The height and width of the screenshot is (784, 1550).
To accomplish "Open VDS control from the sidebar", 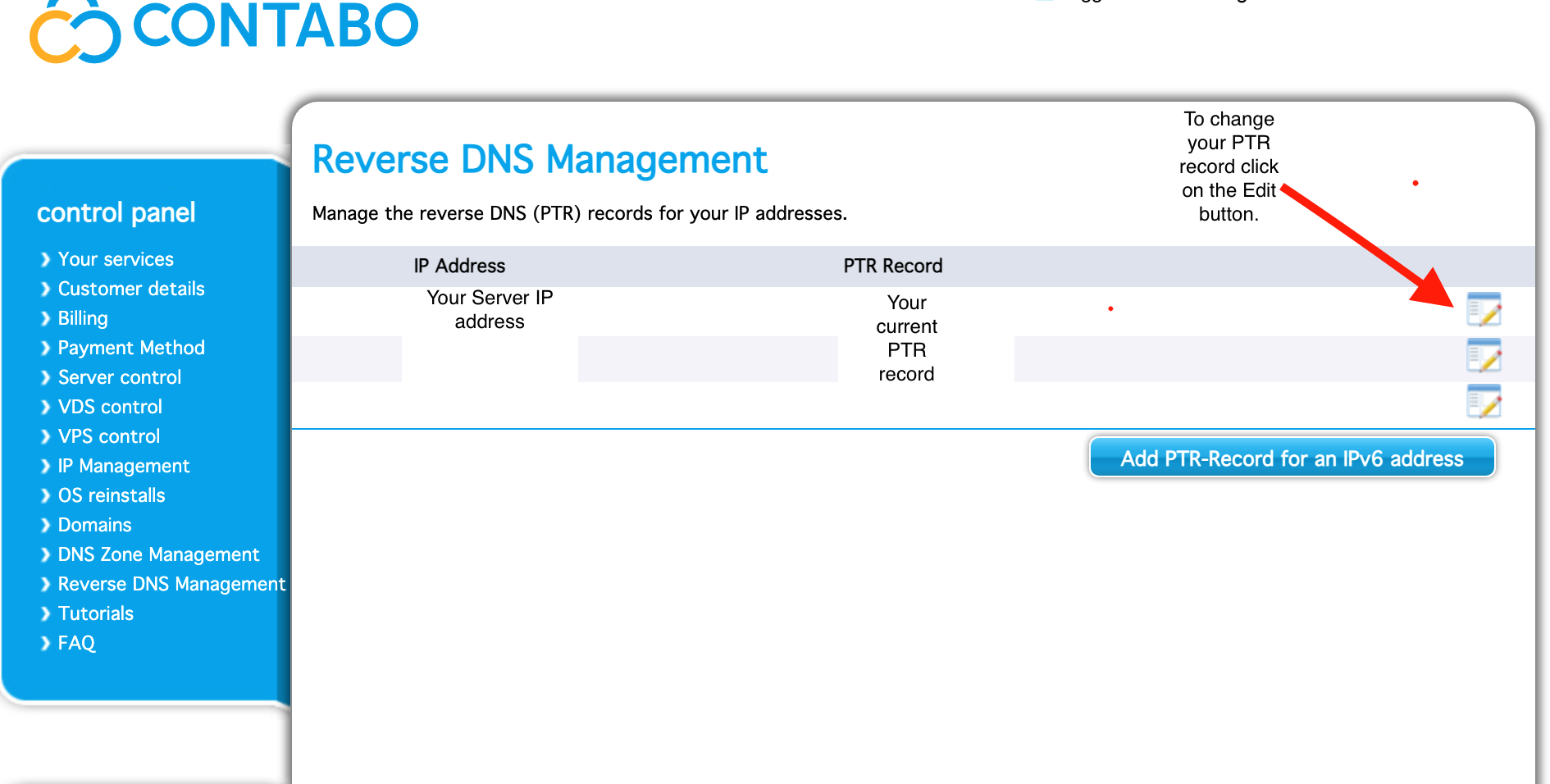I will pyautogui.click(x=110, y=407).
